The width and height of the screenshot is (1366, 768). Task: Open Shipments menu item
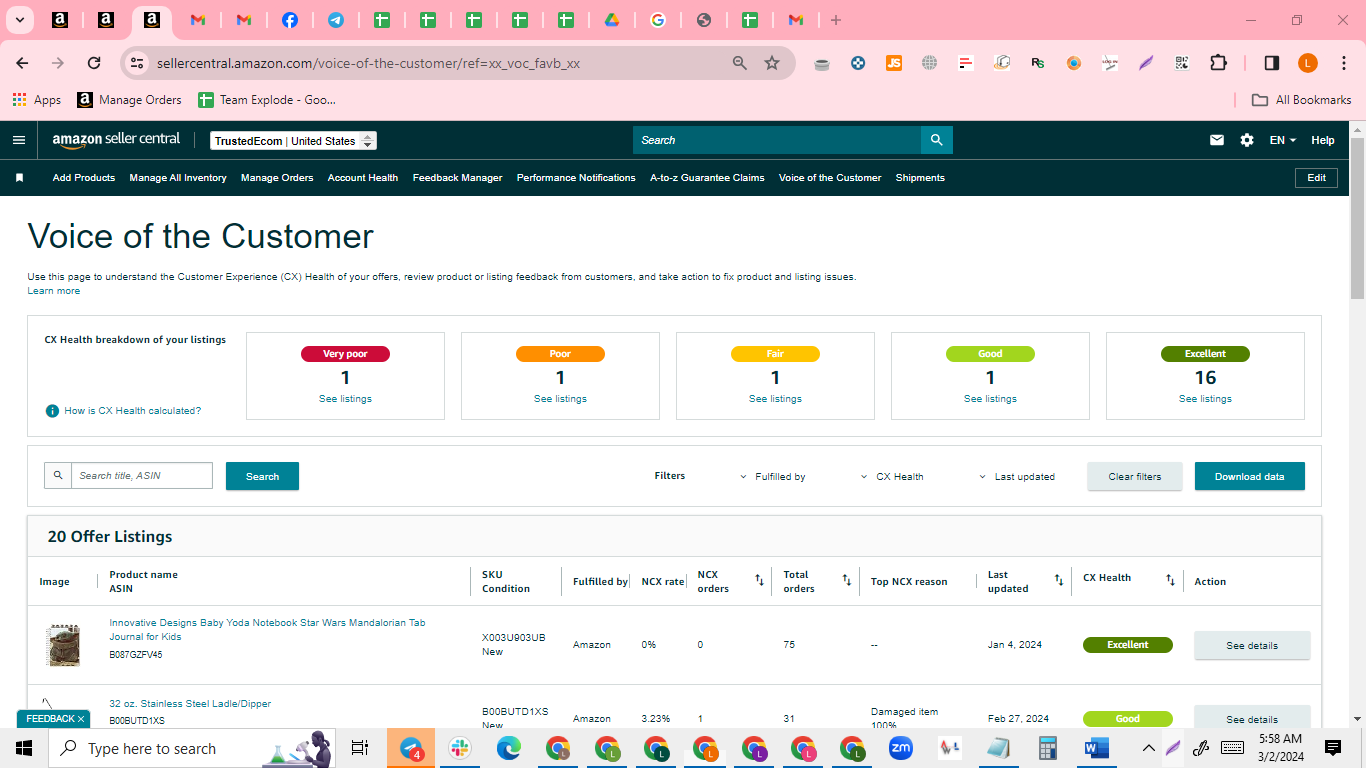pyautogui.click(x=920, y=178)
